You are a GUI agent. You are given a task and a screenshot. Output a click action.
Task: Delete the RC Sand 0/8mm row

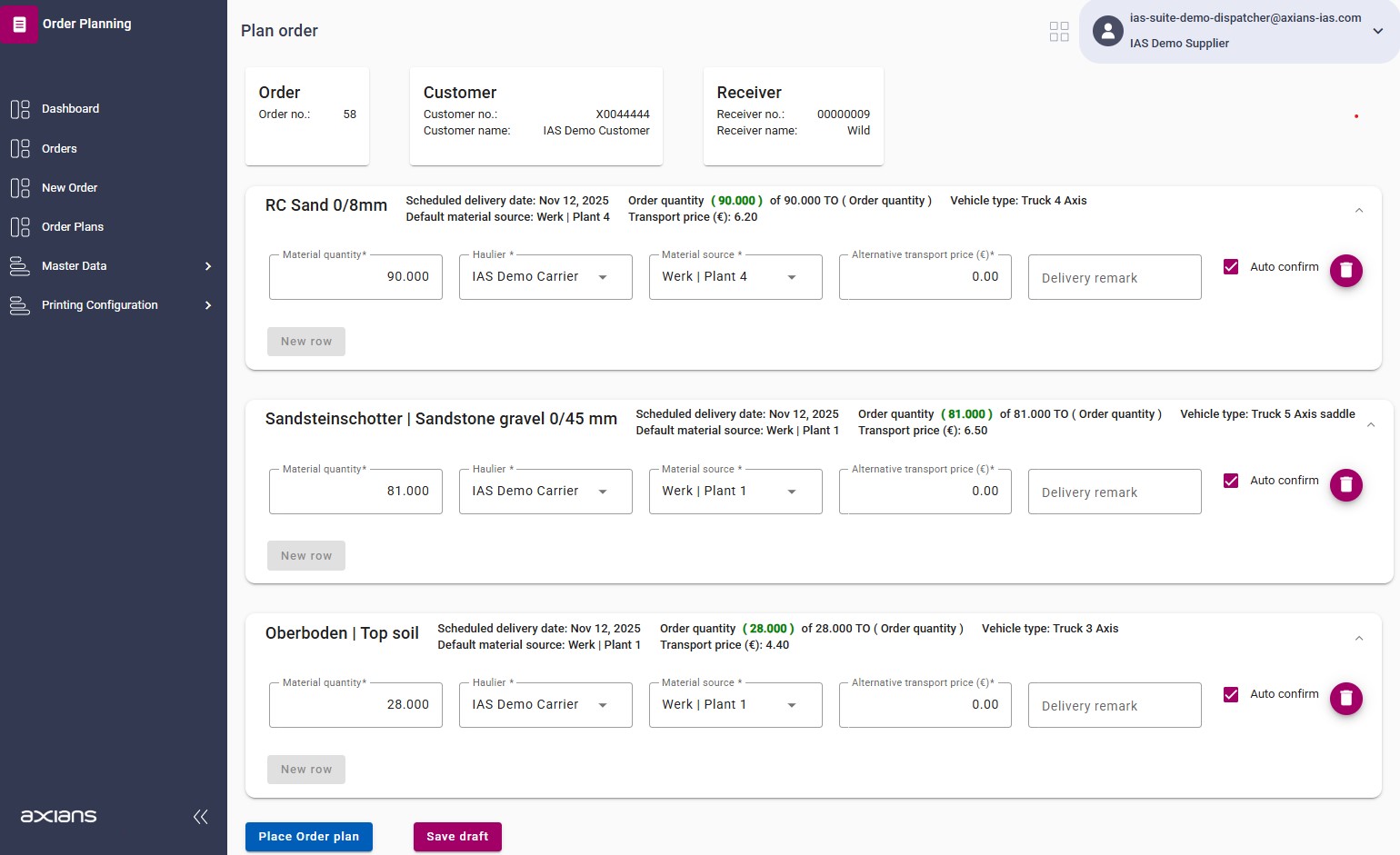pyautogui.click(x=1345, y=271)
